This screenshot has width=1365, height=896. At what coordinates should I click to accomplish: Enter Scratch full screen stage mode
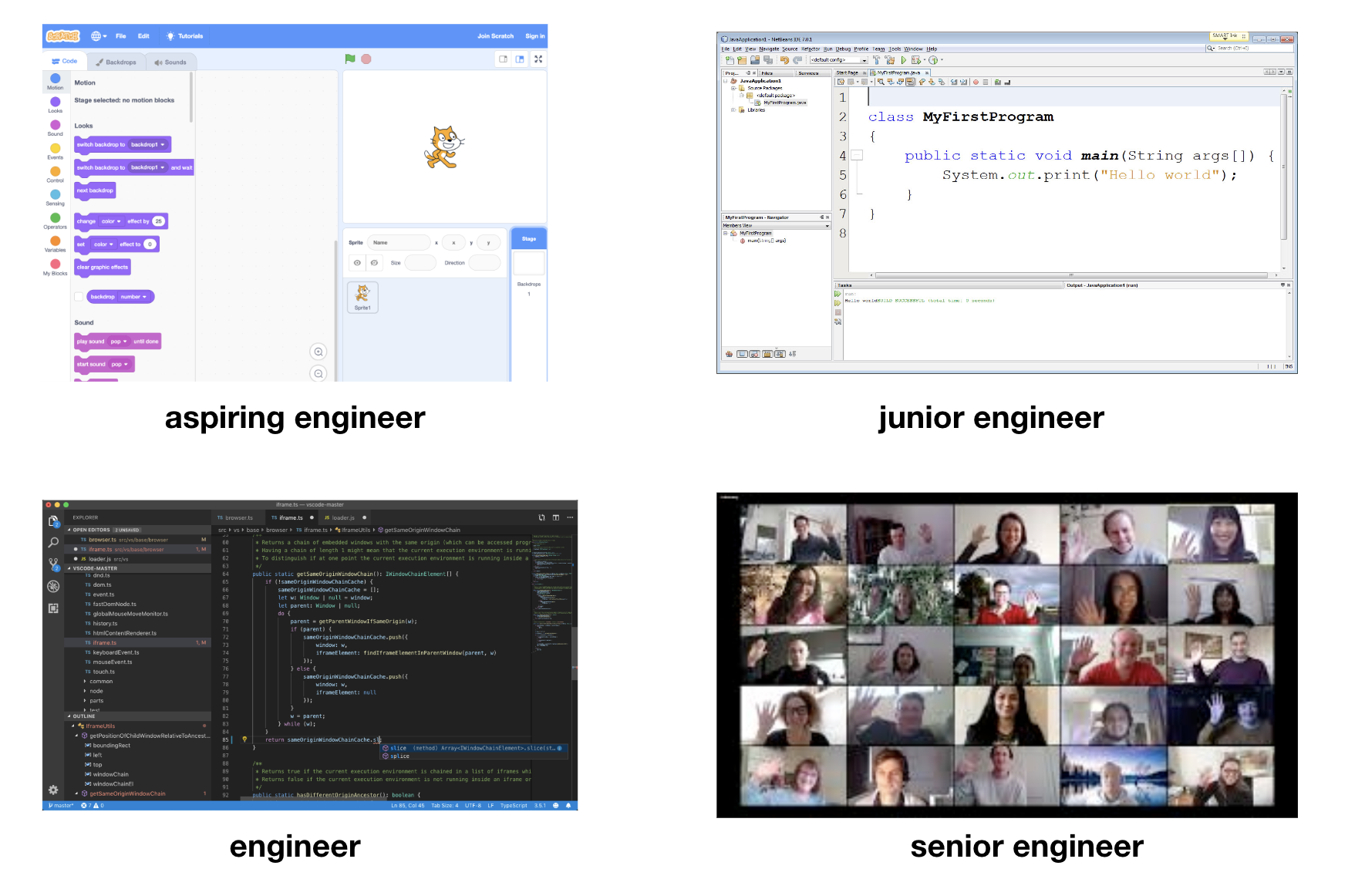coord(538,59)
